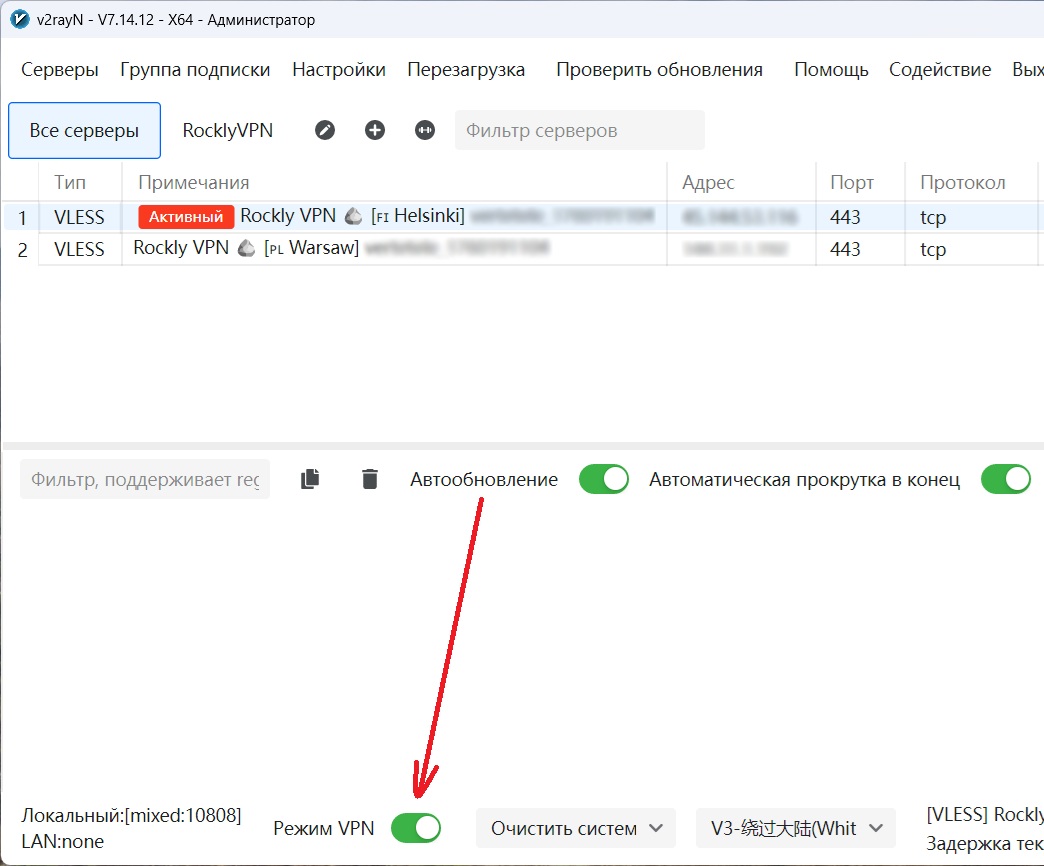The width and height of the screenshot is (1044, 866).
Task: Open the V3 routing rules dropdown
Action: (796, 828)
